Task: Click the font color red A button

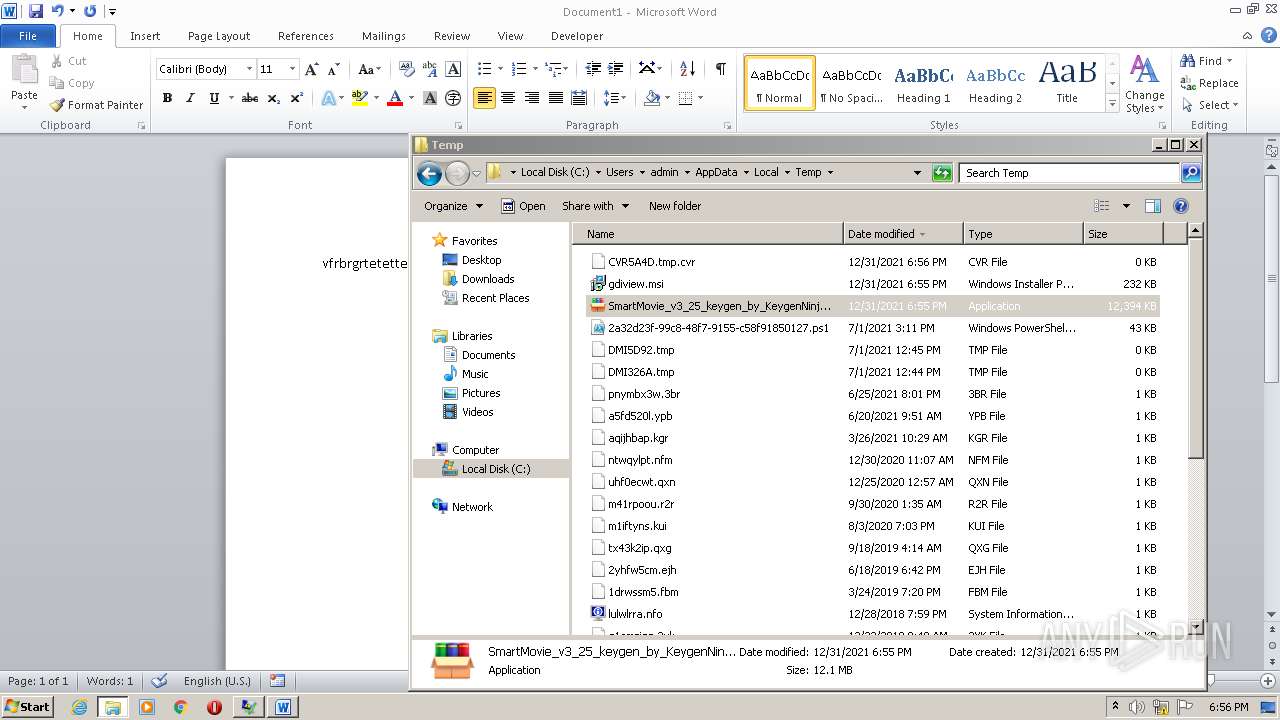Action: 395,98
